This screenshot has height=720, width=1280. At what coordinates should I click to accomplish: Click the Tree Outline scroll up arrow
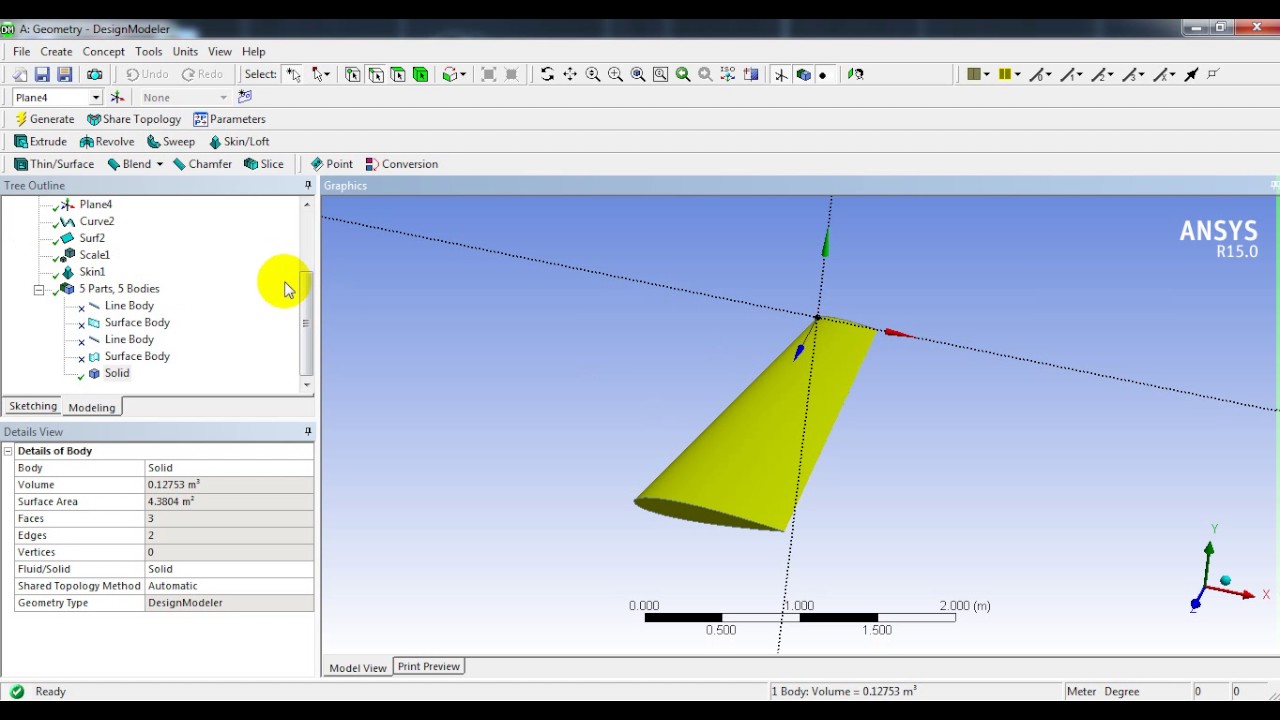click(x=306, y=204)
